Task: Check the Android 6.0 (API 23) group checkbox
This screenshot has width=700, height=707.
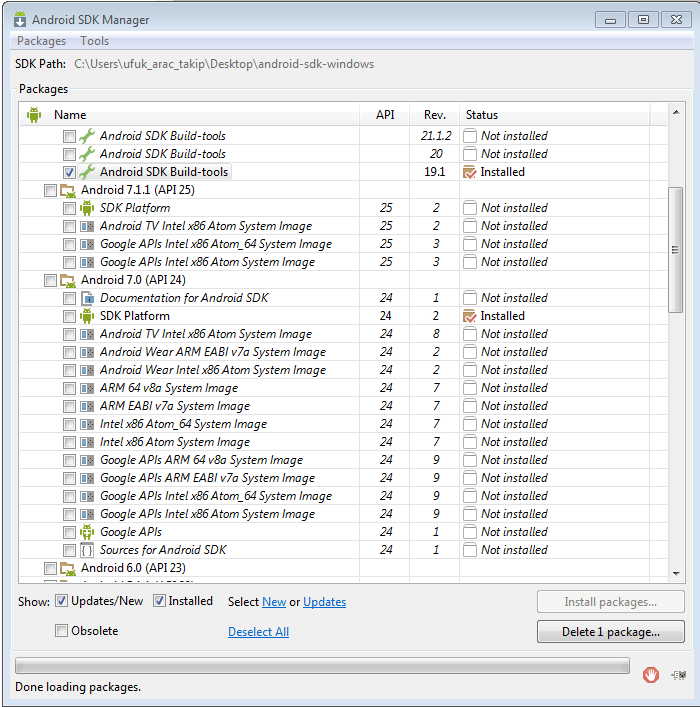Action: pyautogui.click(x=50, y=569)
